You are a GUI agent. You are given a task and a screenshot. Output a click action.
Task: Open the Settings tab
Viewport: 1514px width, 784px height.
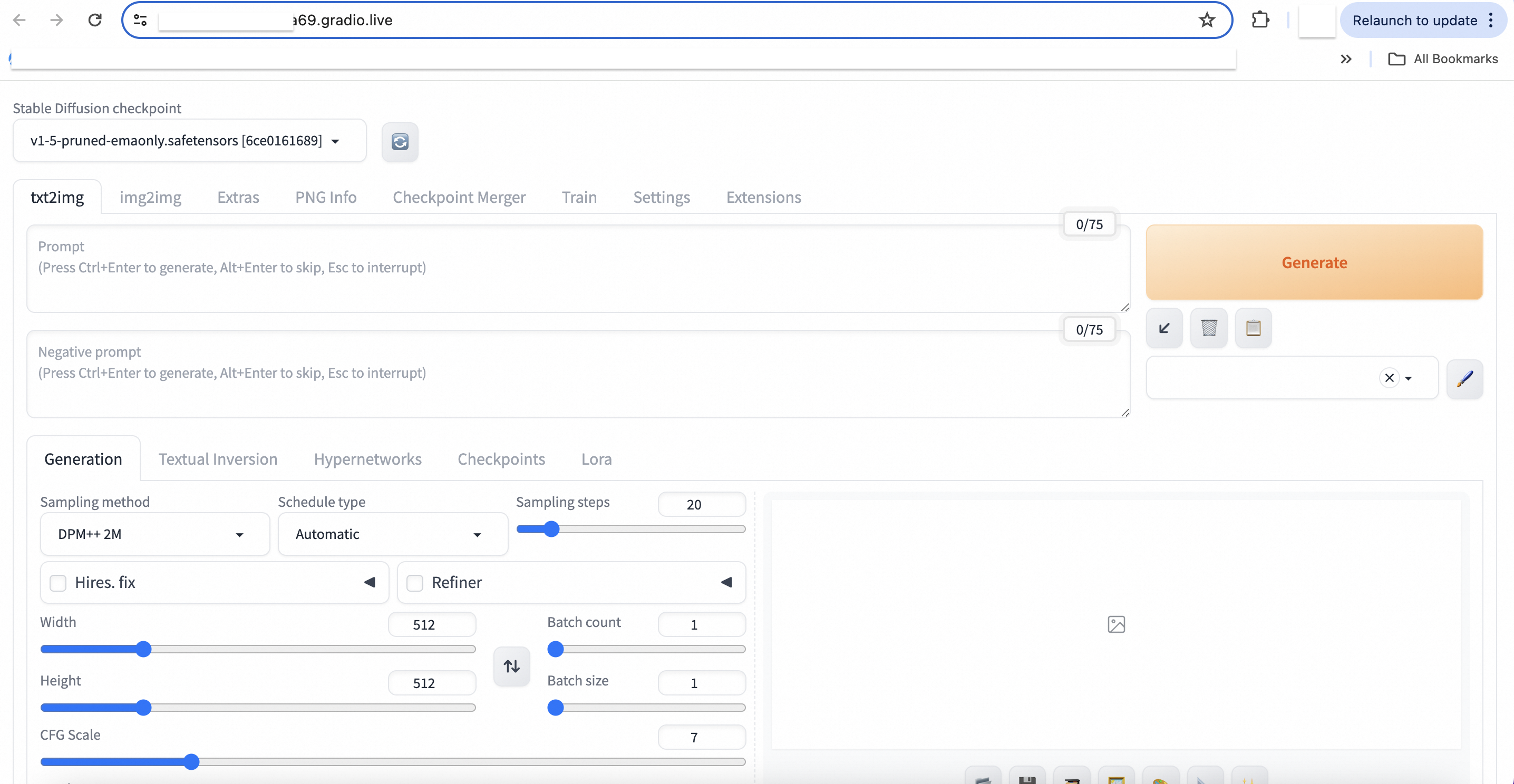coord(661,198)
